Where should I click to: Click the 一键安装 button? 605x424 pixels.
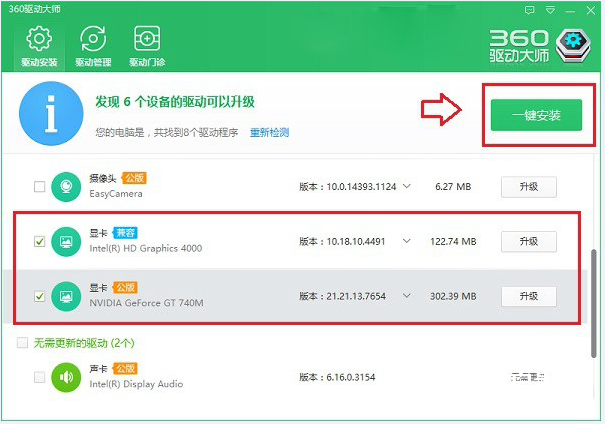[536, 115]
